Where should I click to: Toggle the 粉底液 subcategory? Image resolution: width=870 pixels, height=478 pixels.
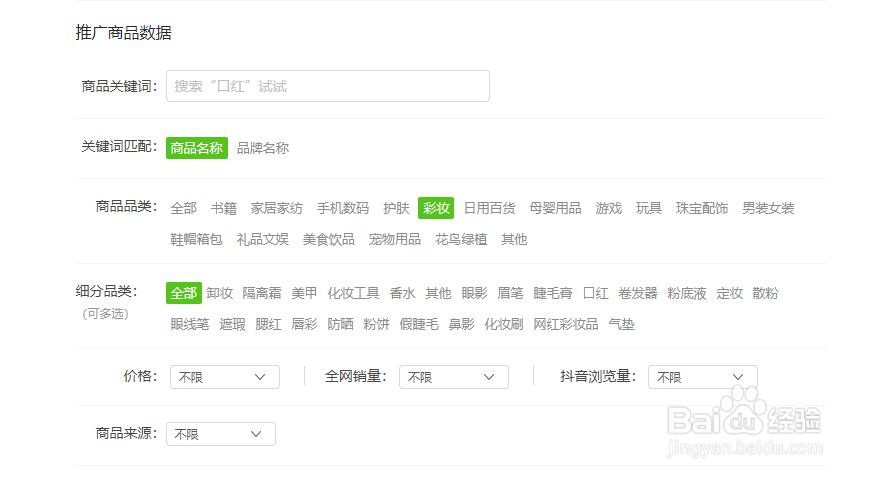tap(687, 293)
